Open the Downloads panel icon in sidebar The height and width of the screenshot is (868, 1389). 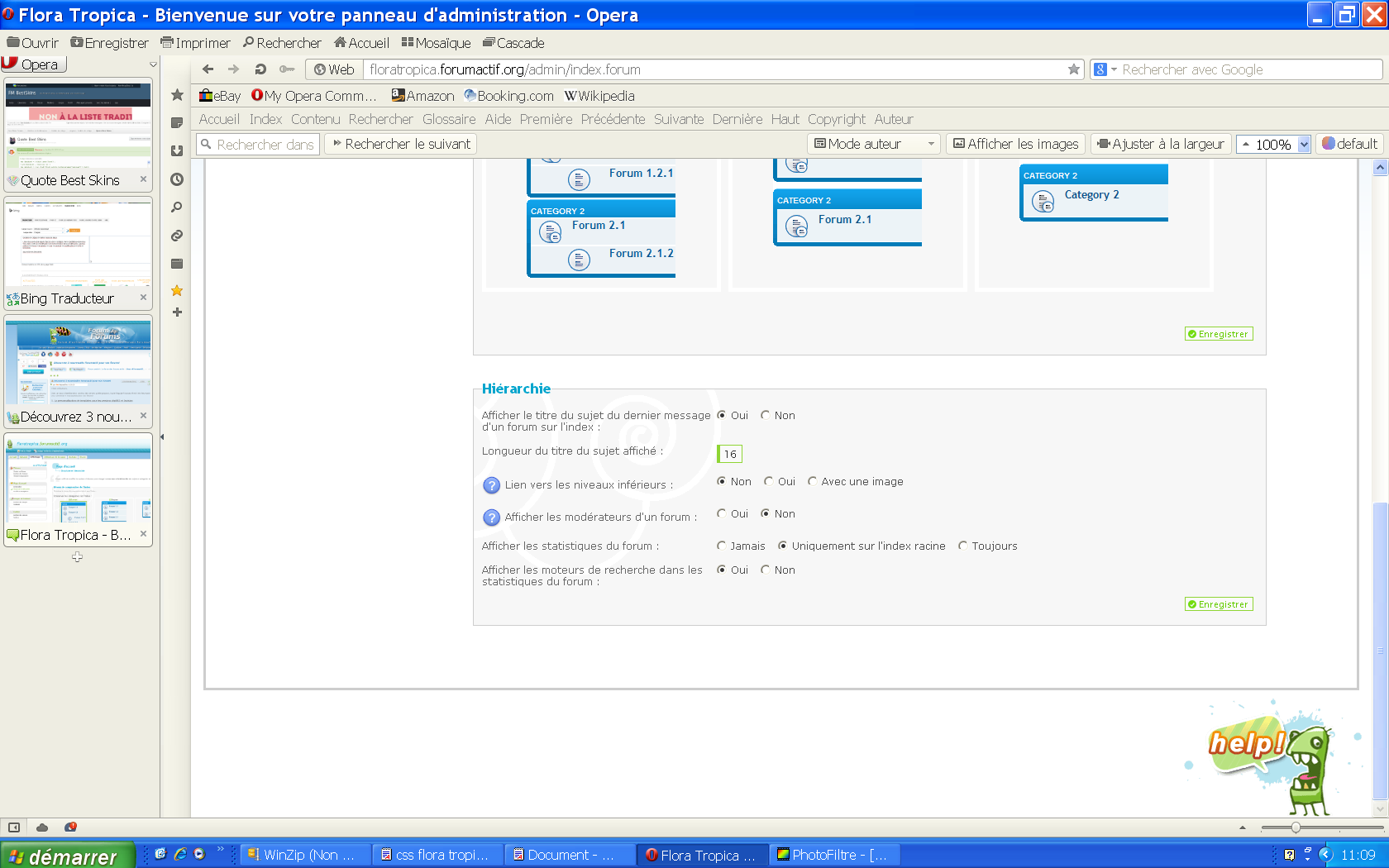click(177, 151)
